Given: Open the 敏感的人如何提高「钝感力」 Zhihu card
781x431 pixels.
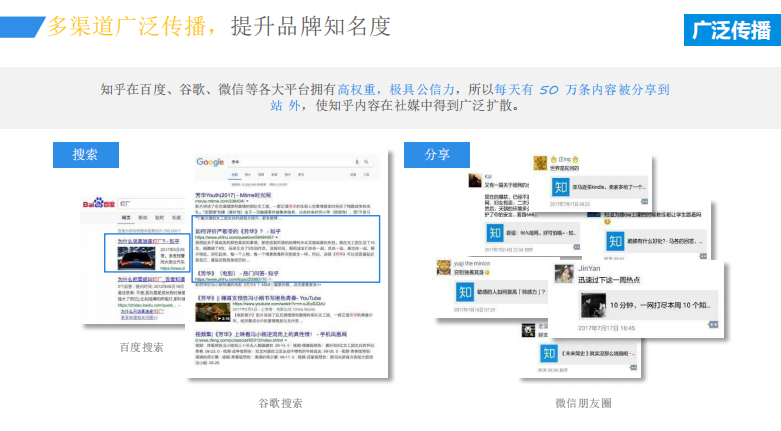Looking at the screenshot, I should tap(502, 292).
